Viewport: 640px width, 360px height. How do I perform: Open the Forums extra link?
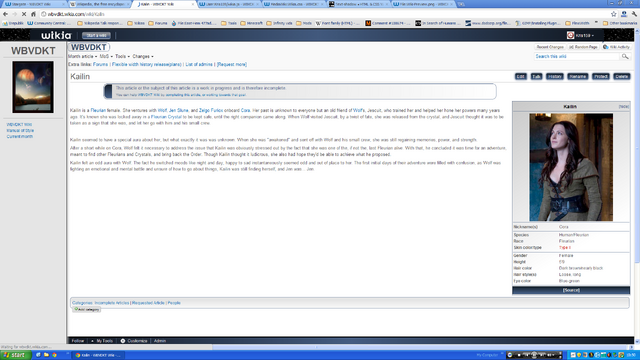100,64
